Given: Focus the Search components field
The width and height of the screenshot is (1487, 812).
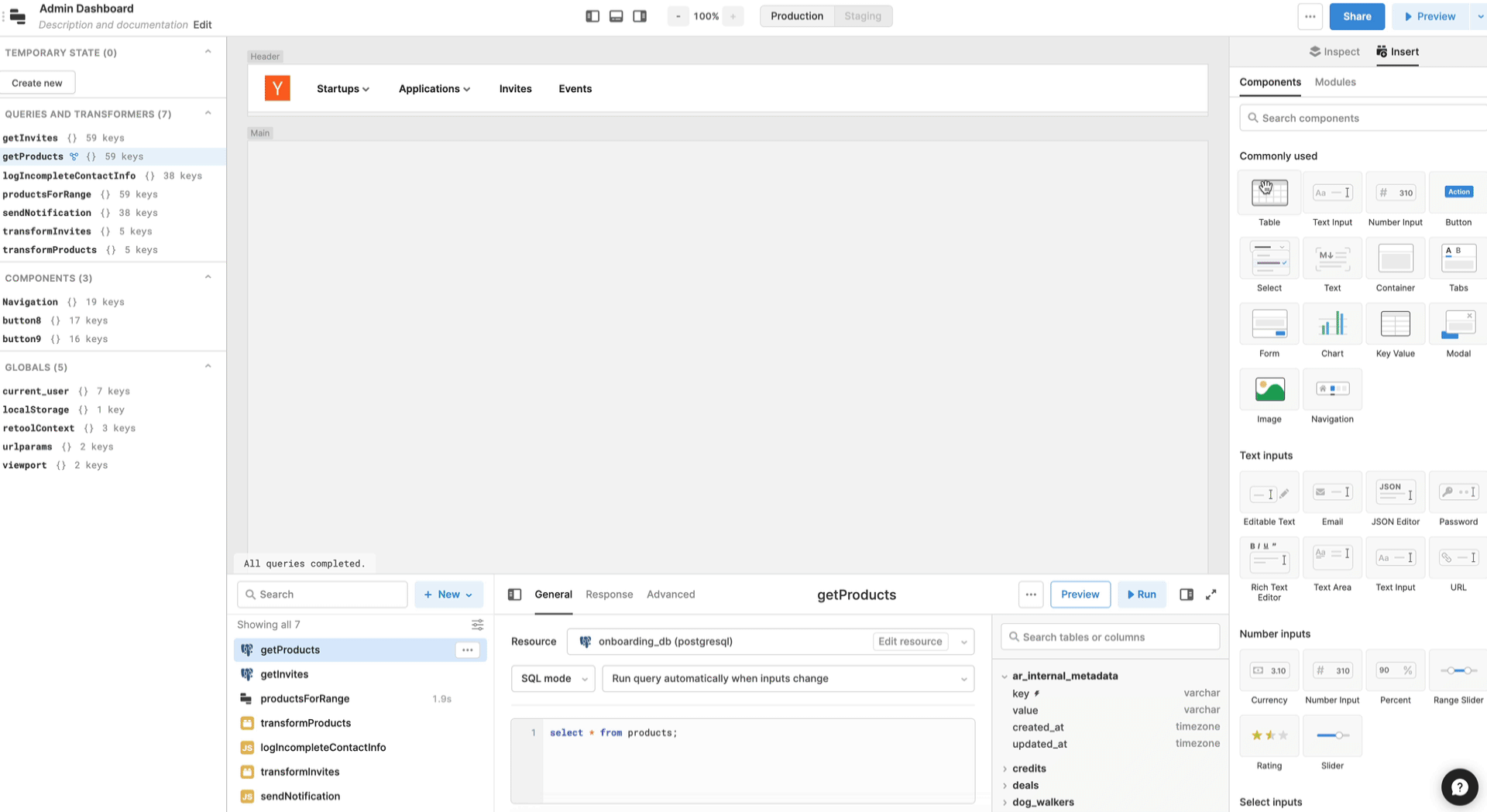Looking at the screenshot, I should tap(1363, 118).
